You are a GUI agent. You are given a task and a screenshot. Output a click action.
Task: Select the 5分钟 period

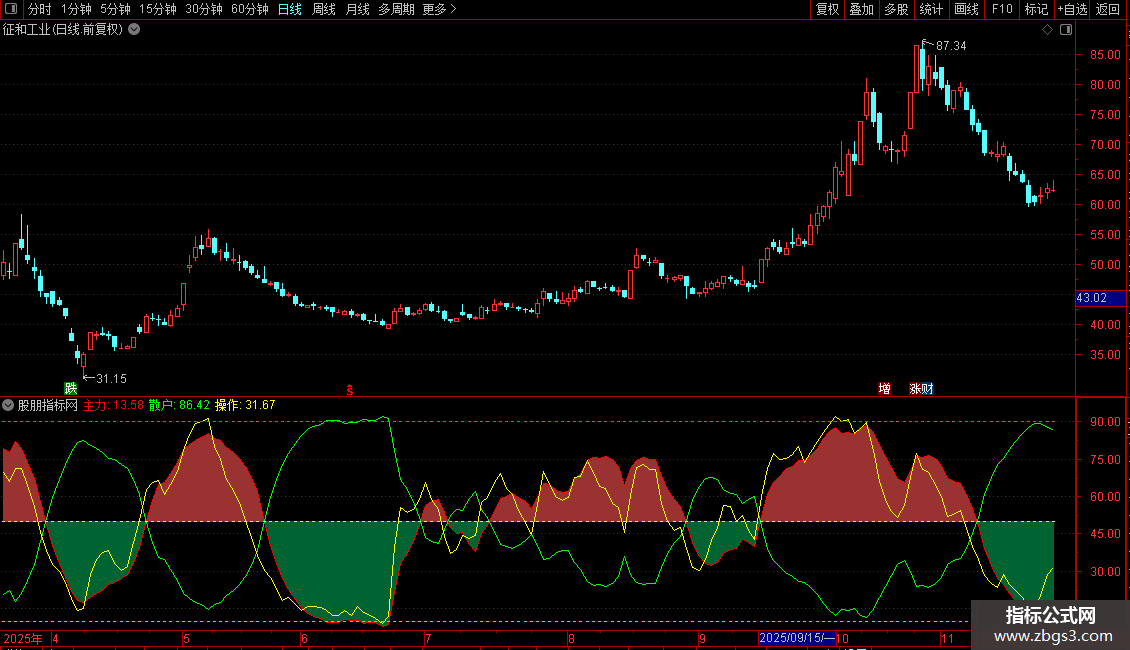click(x=115, y=9)
